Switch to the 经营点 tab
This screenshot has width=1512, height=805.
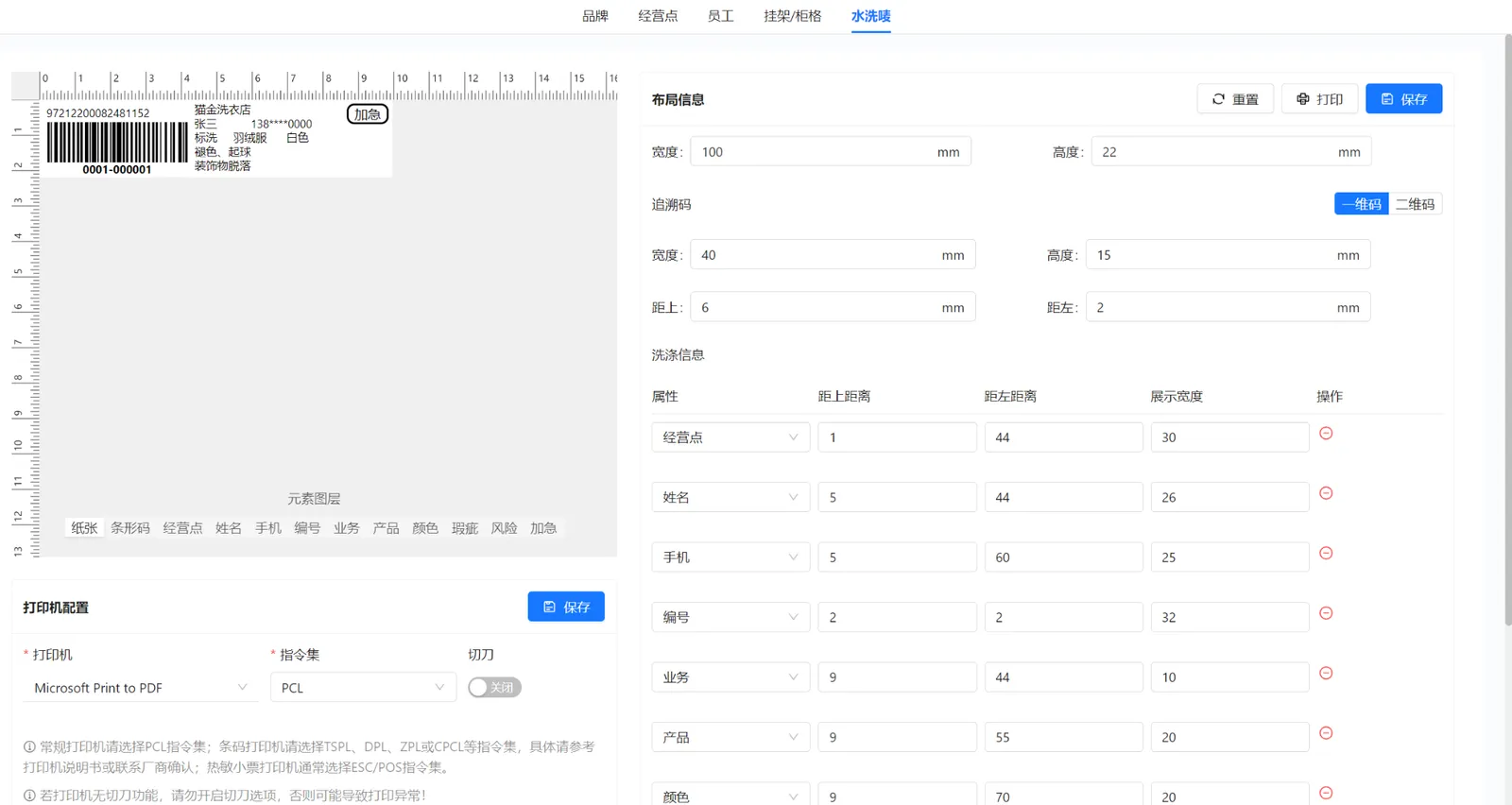pos(658,16)
